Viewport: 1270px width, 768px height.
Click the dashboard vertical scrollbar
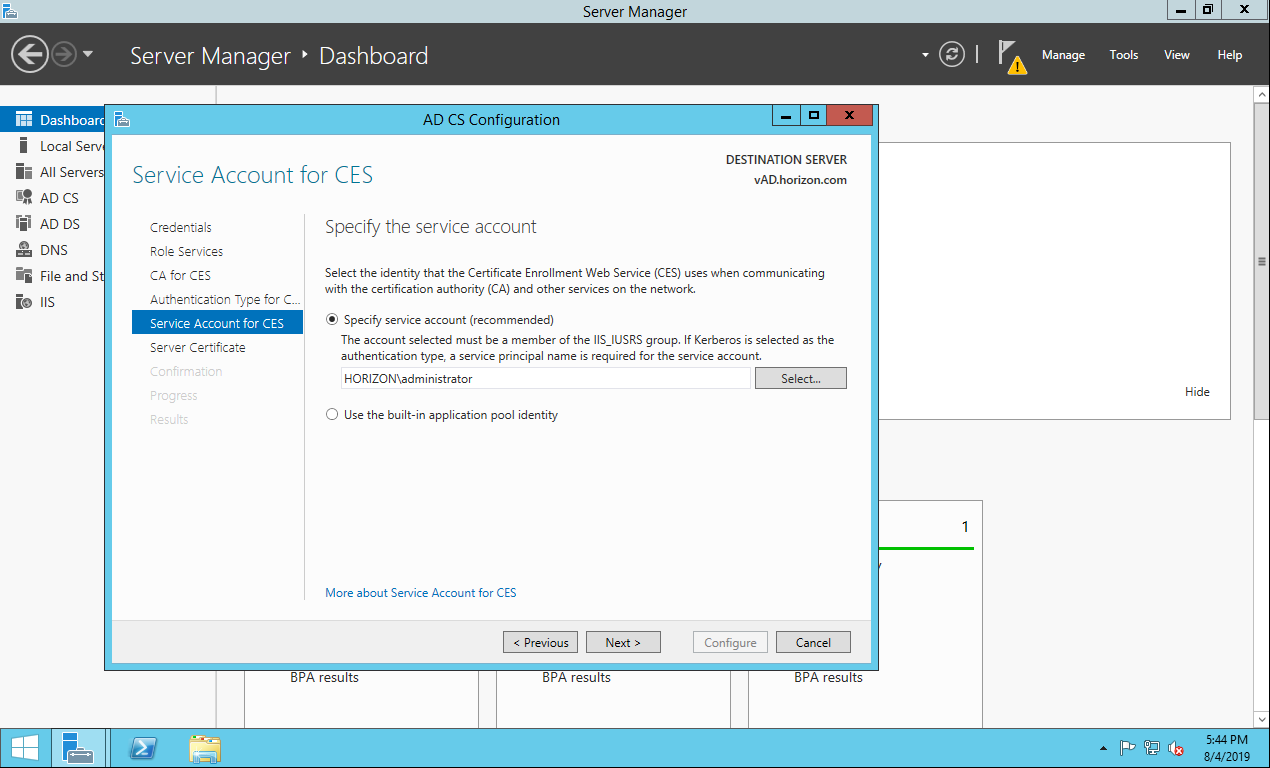tap(1261, 262)
